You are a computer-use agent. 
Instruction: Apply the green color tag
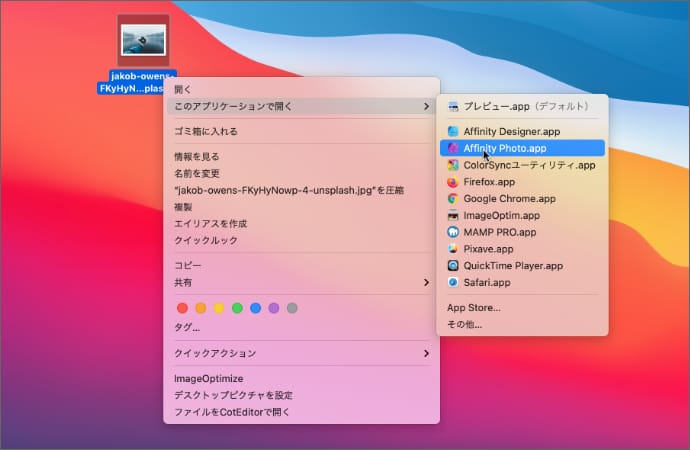tap(237, 308)
